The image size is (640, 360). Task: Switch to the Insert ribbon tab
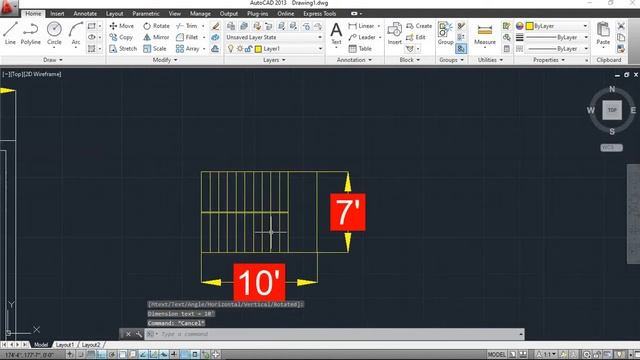tap(57, 13)
